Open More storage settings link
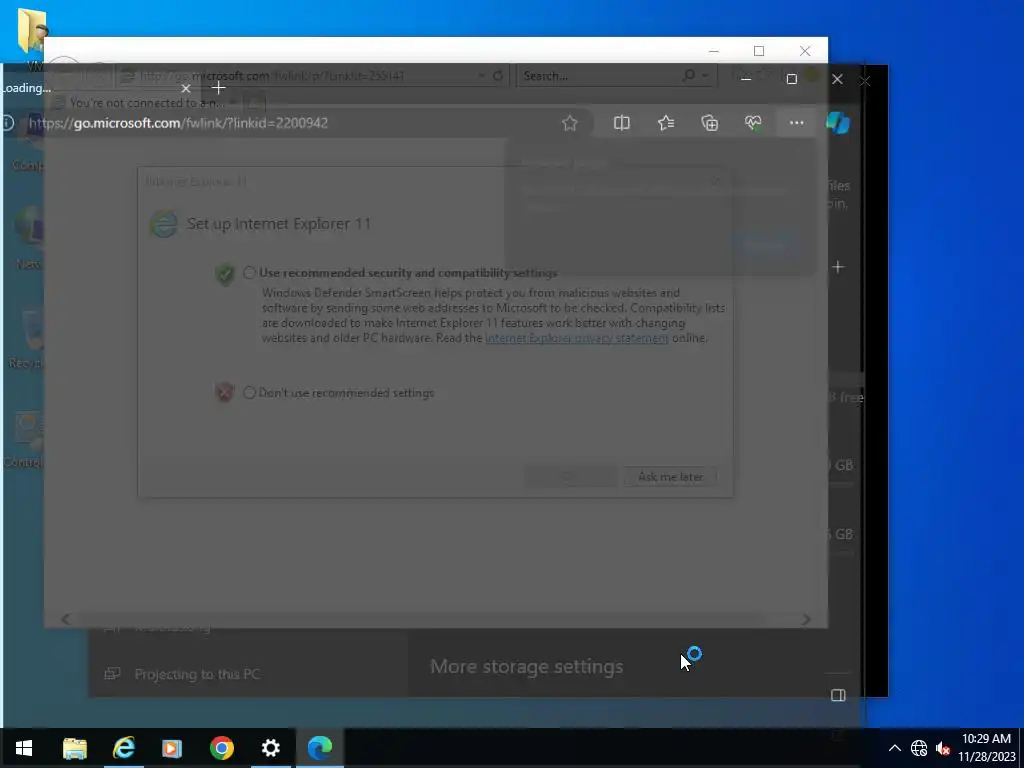 click(526, 667)
